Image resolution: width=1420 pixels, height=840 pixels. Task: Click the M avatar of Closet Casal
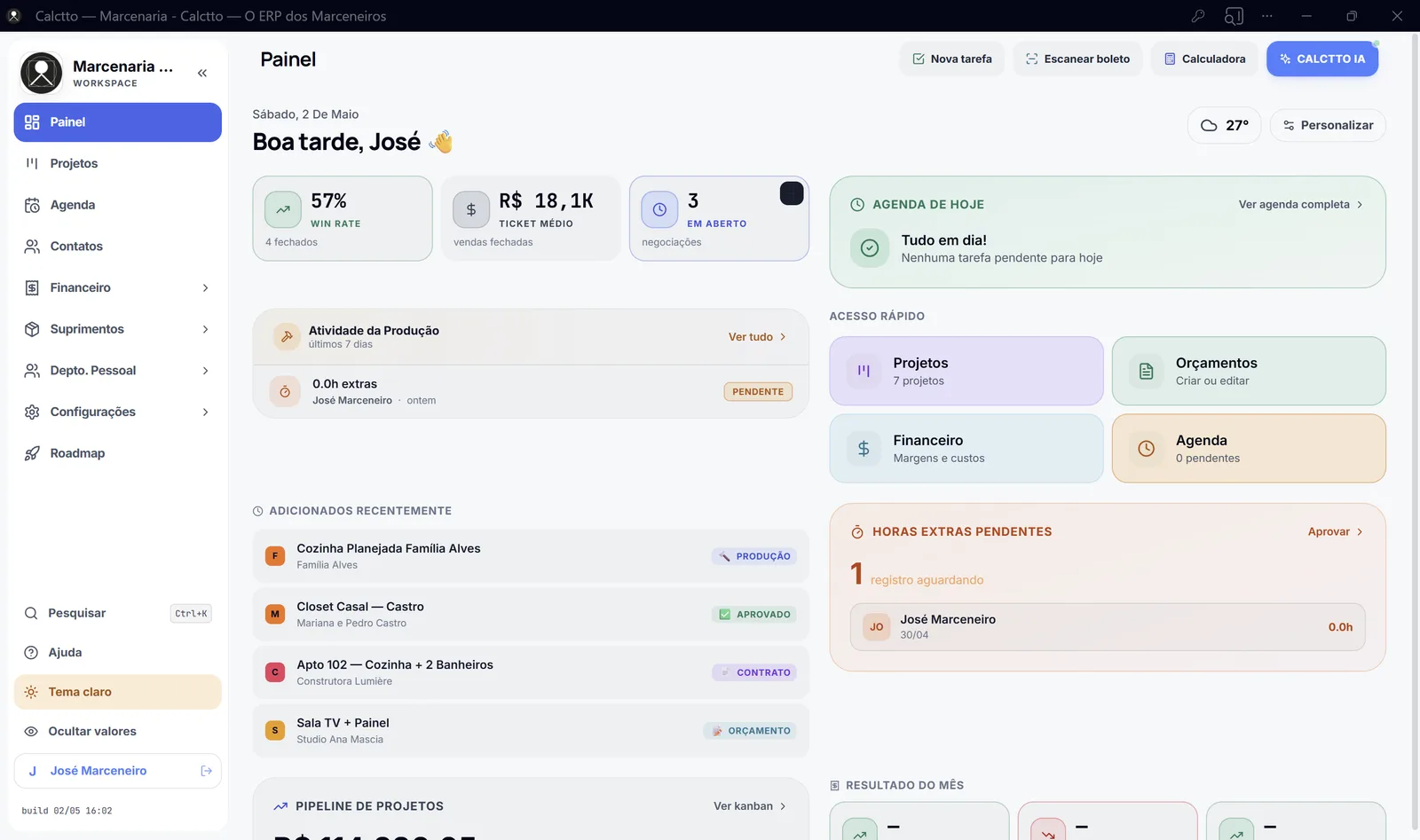coord(275,614)
